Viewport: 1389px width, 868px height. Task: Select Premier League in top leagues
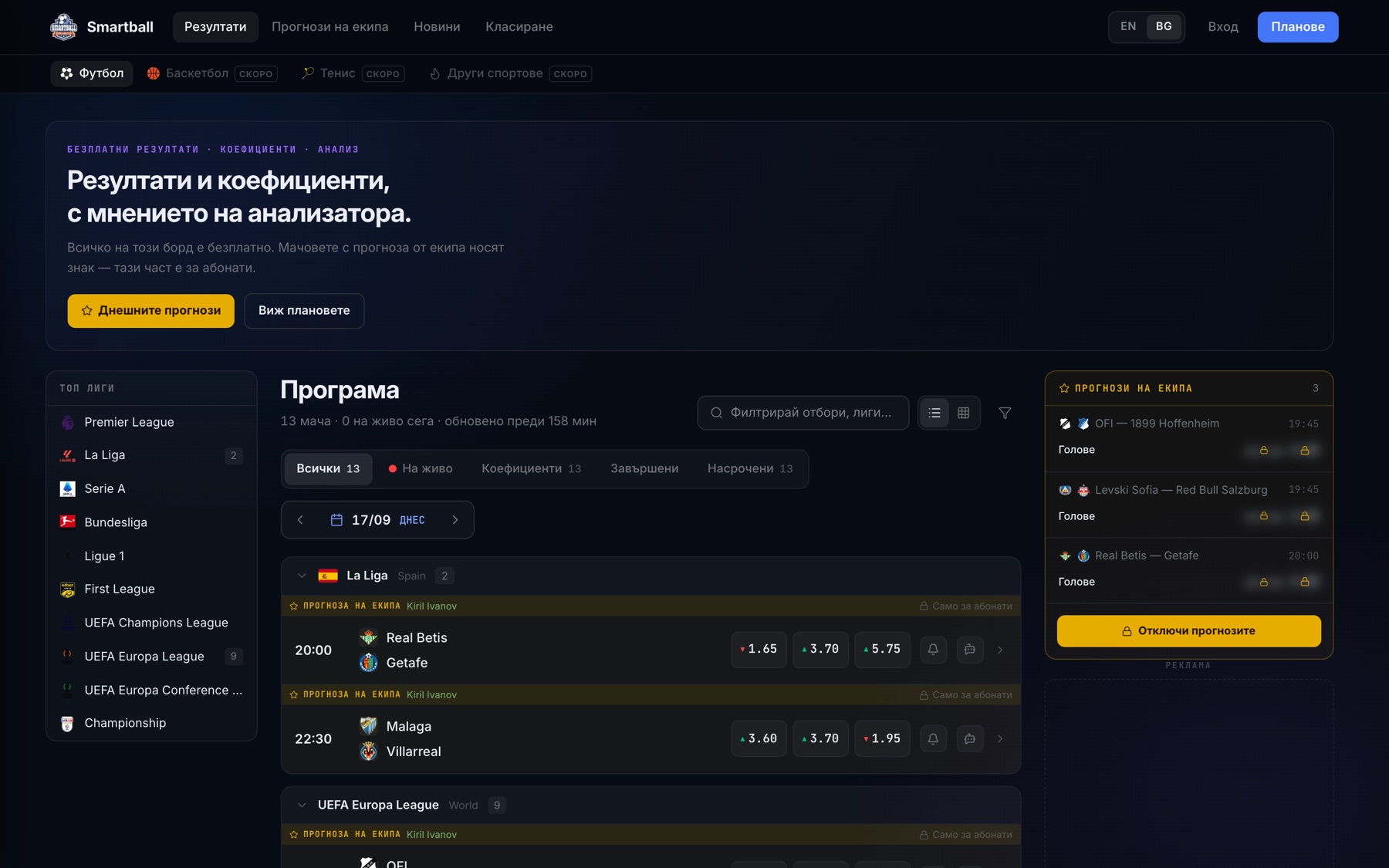tap(151, 422)
